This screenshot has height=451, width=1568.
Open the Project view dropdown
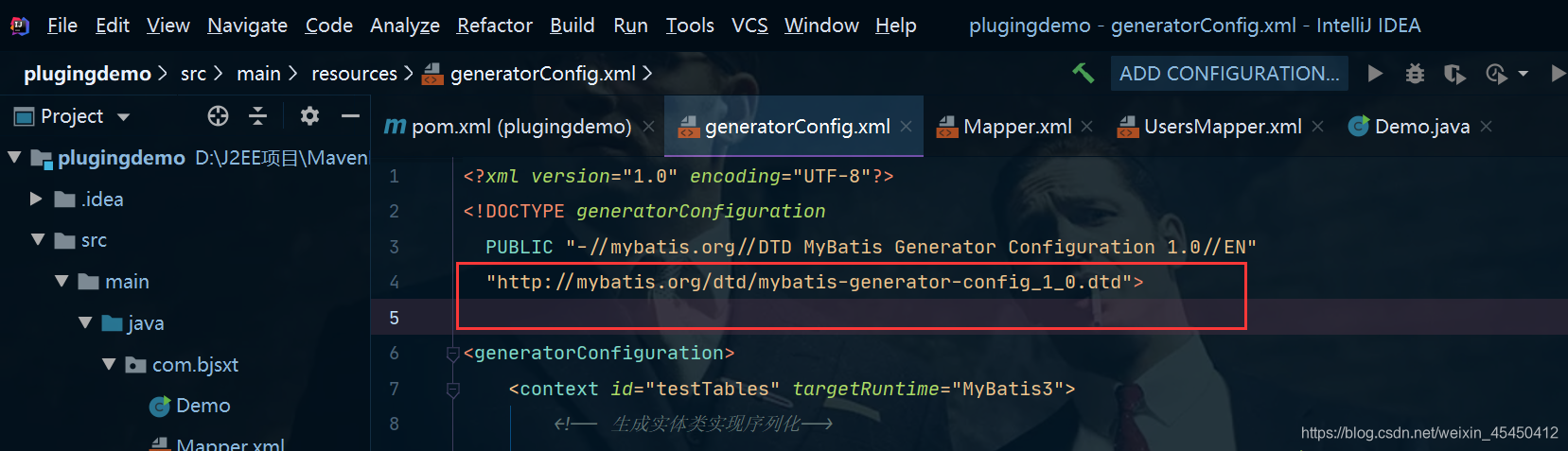click(x=123, y=117)
